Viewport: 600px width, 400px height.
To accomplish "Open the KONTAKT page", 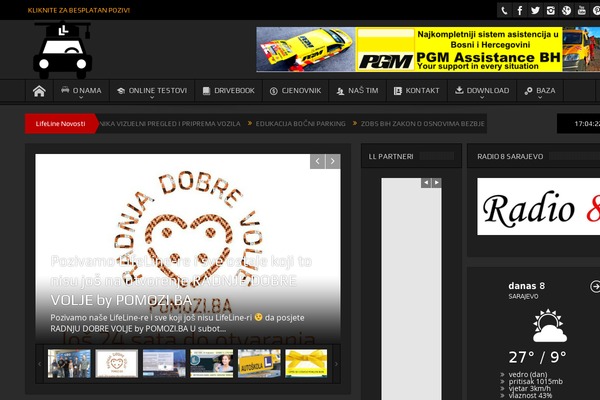I will tap(417, 91).
